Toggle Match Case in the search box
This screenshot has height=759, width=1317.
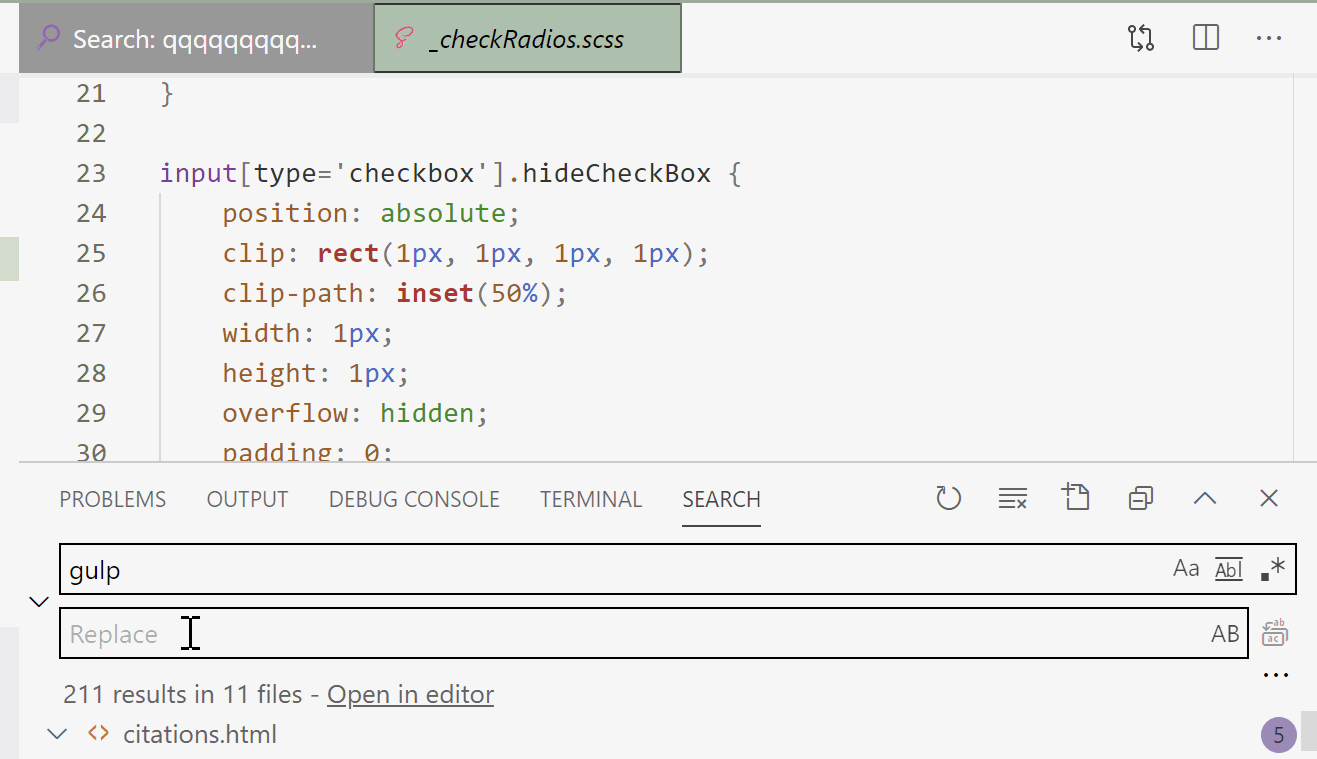click(1186, 568)
